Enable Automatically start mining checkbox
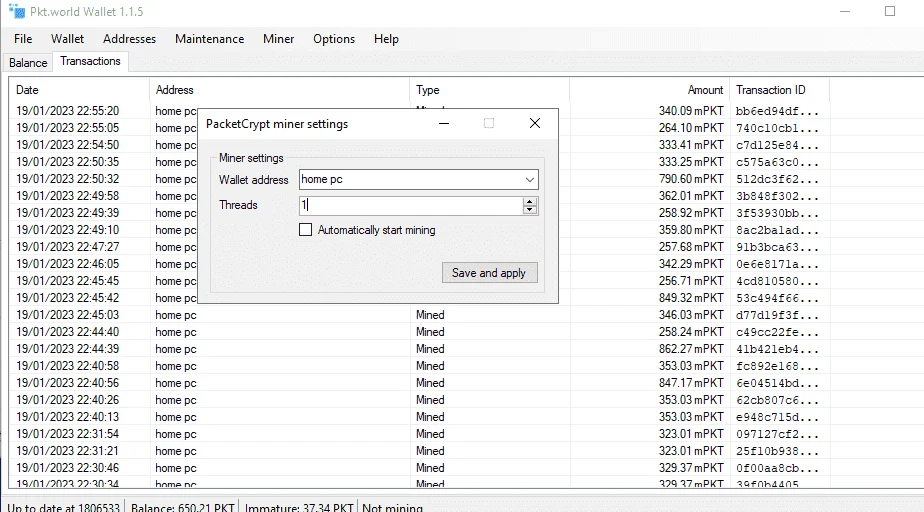This screenshot has width=924, height=512. coord(305,230)
